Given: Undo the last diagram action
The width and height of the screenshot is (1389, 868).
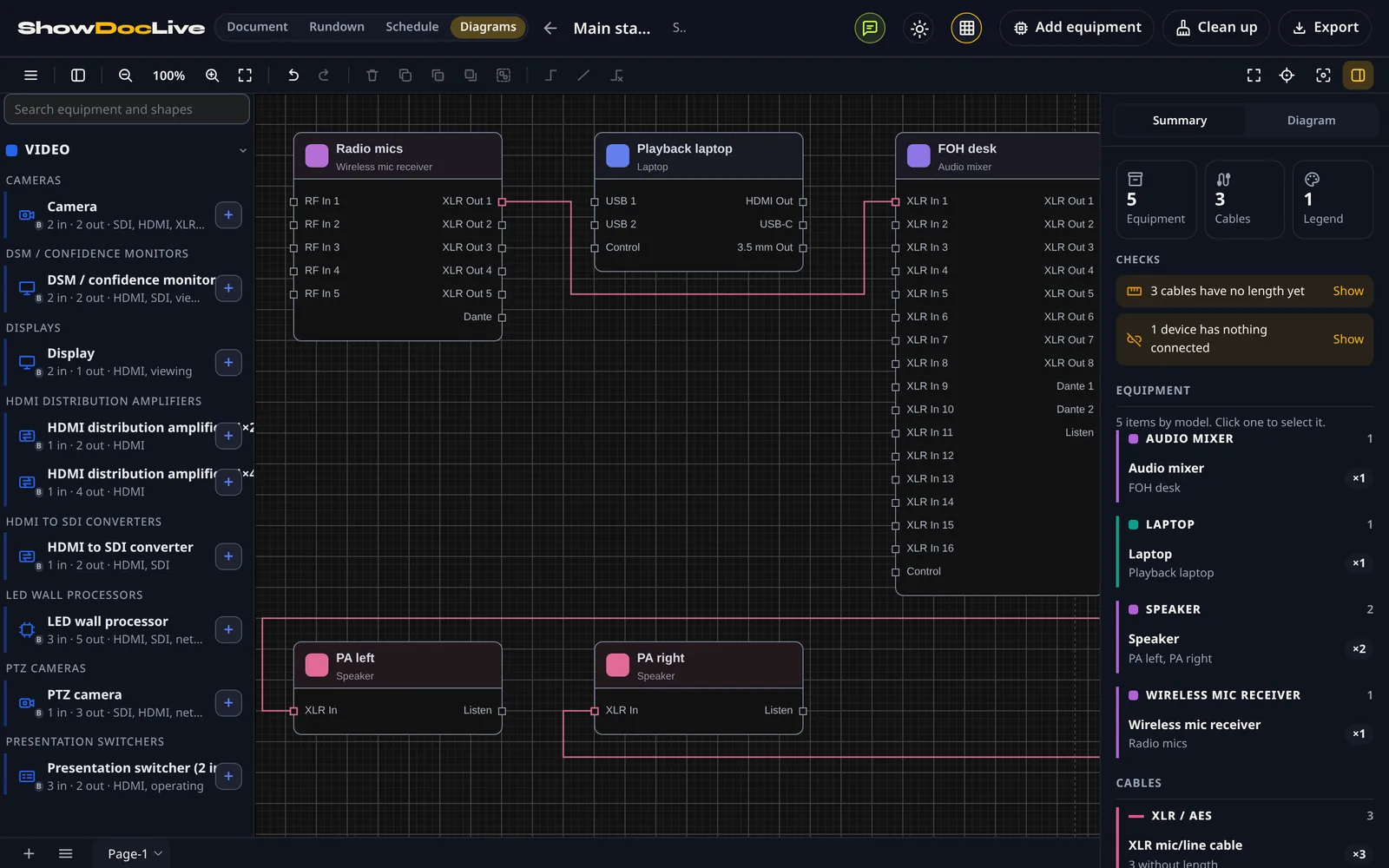Looking at the screenshot, I should pyautogui.click(x=293, y=76).
